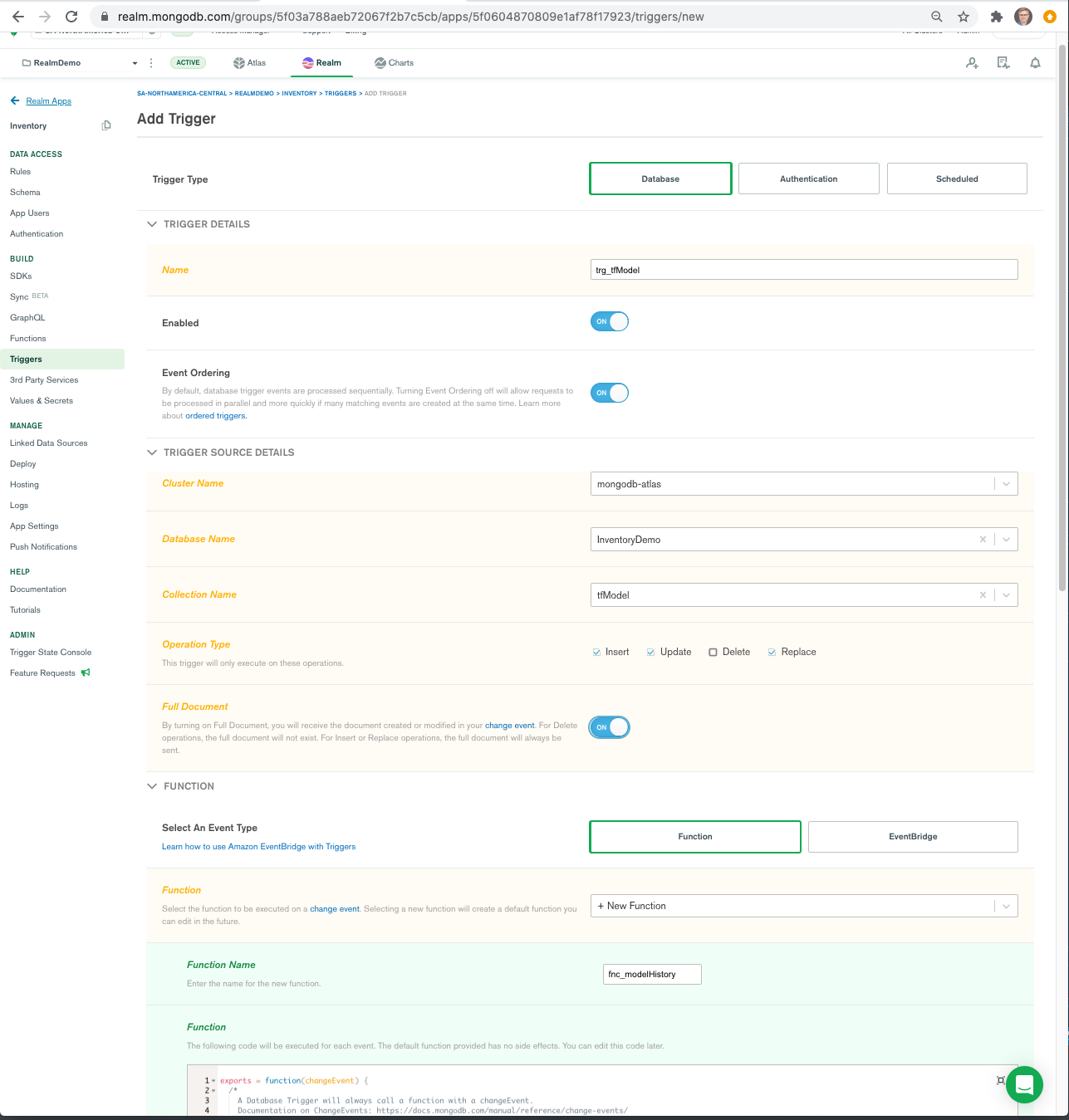Click the INVENTORY breadcrumb link
The image size is (1069, 1120).
coord(299,94)
